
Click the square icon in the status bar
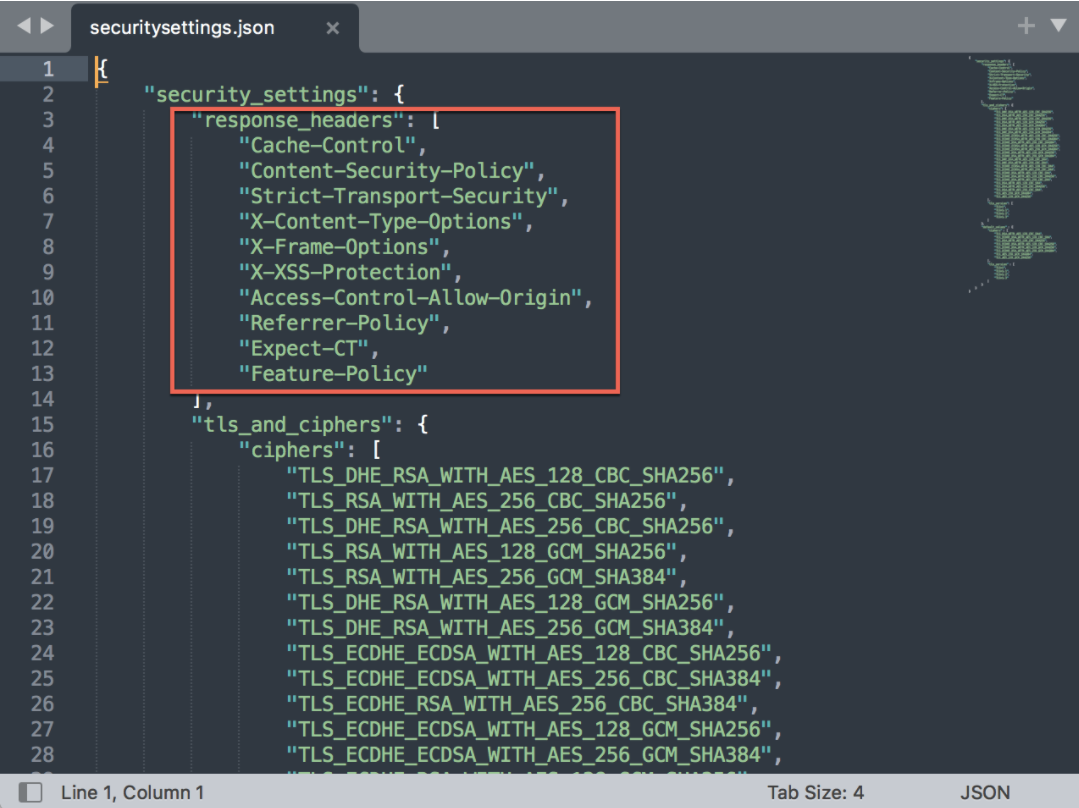[x=30, y=791]
